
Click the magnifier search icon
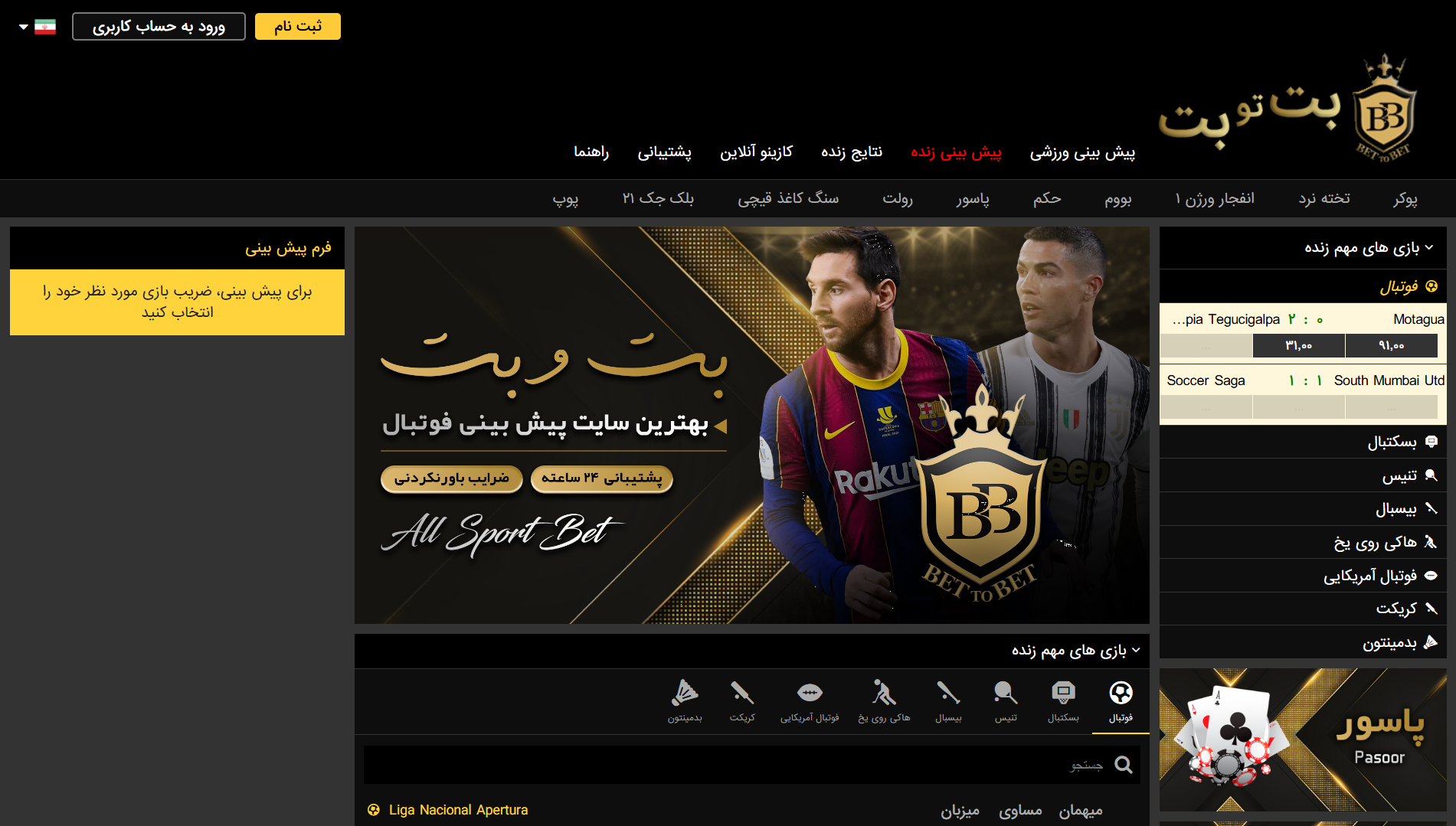[x=1124, y=764]
